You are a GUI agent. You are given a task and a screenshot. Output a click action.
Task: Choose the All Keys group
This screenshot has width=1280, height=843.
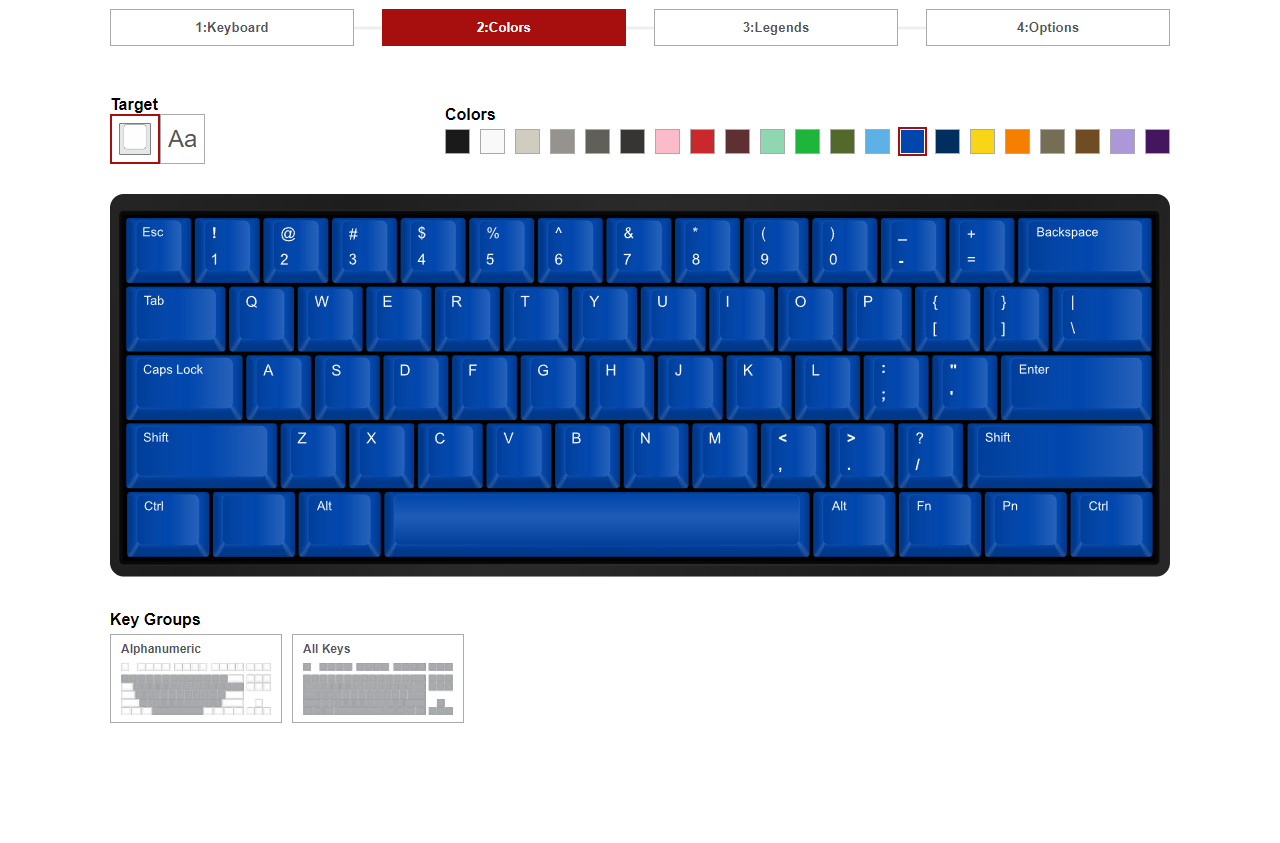click(378, 678)
